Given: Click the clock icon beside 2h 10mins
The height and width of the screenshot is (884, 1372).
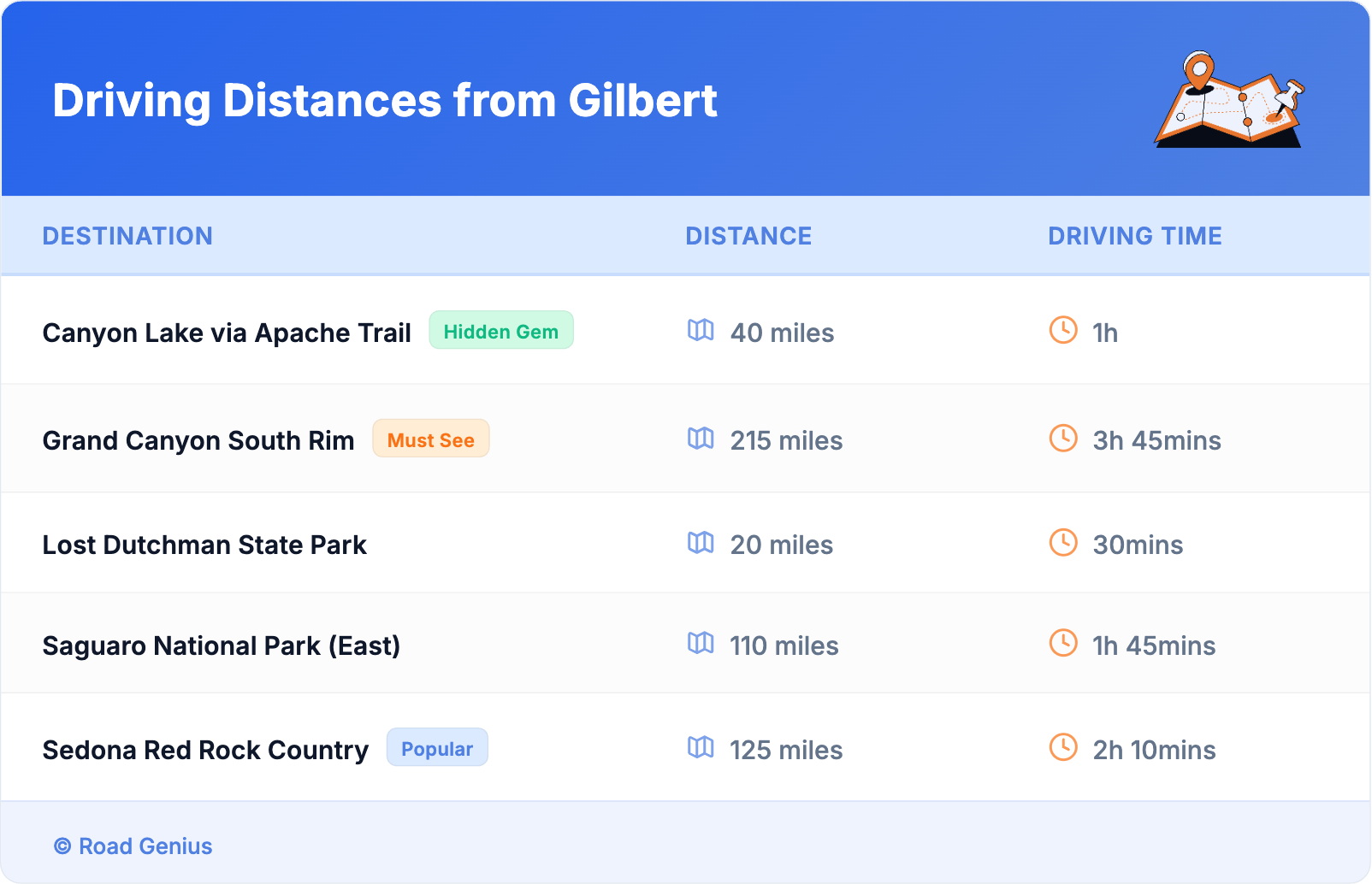Looking at the screenshot, I should click(1063, 748).
